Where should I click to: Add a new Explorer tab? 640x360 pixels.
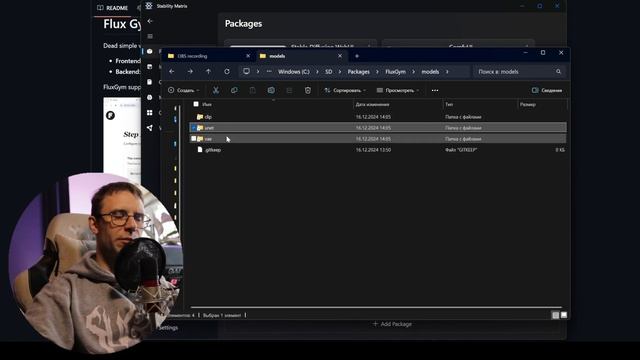coord(357,56)
